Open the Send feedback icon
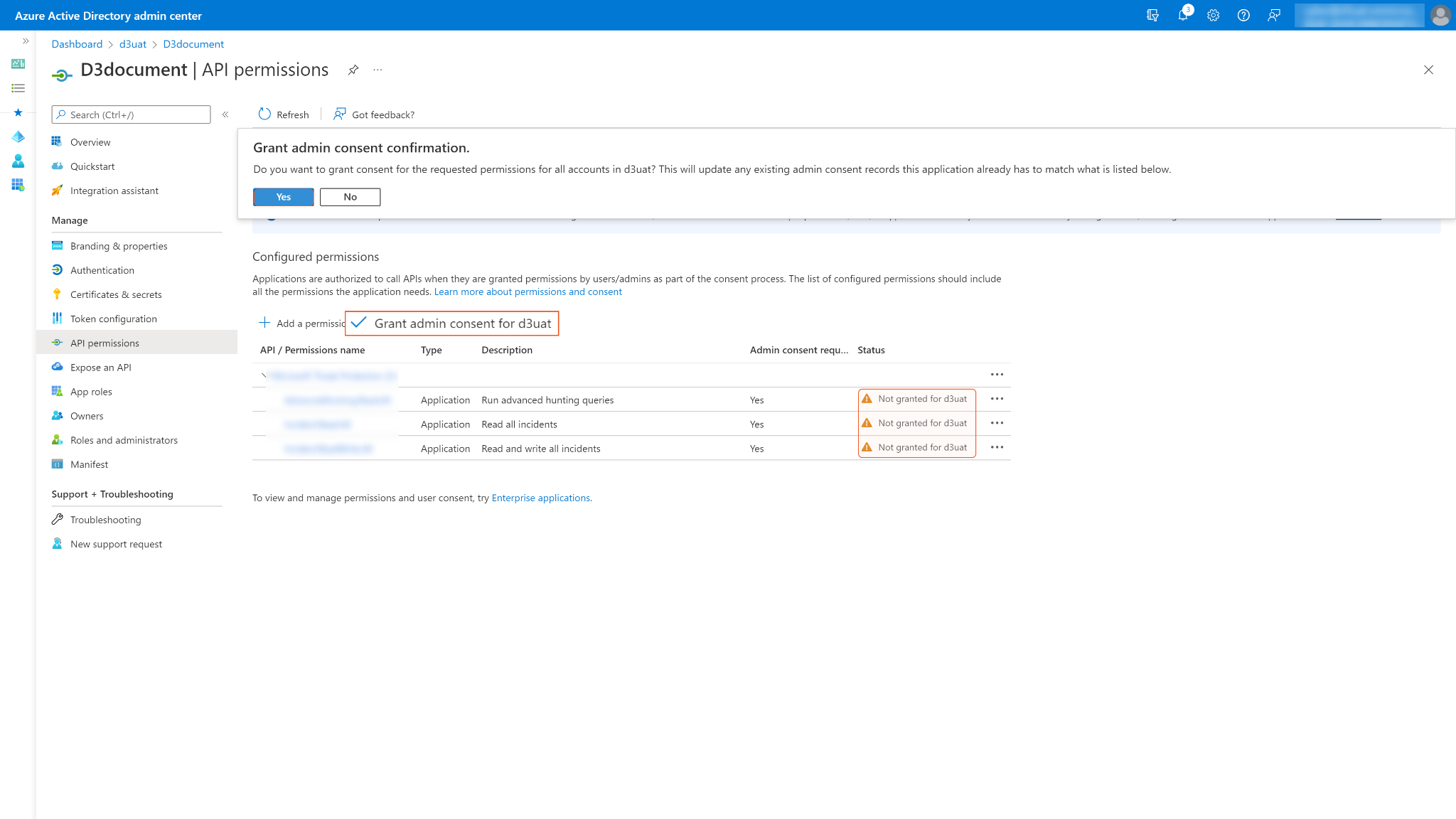The image size is (1456, 819). click(x=1273, y=14)
